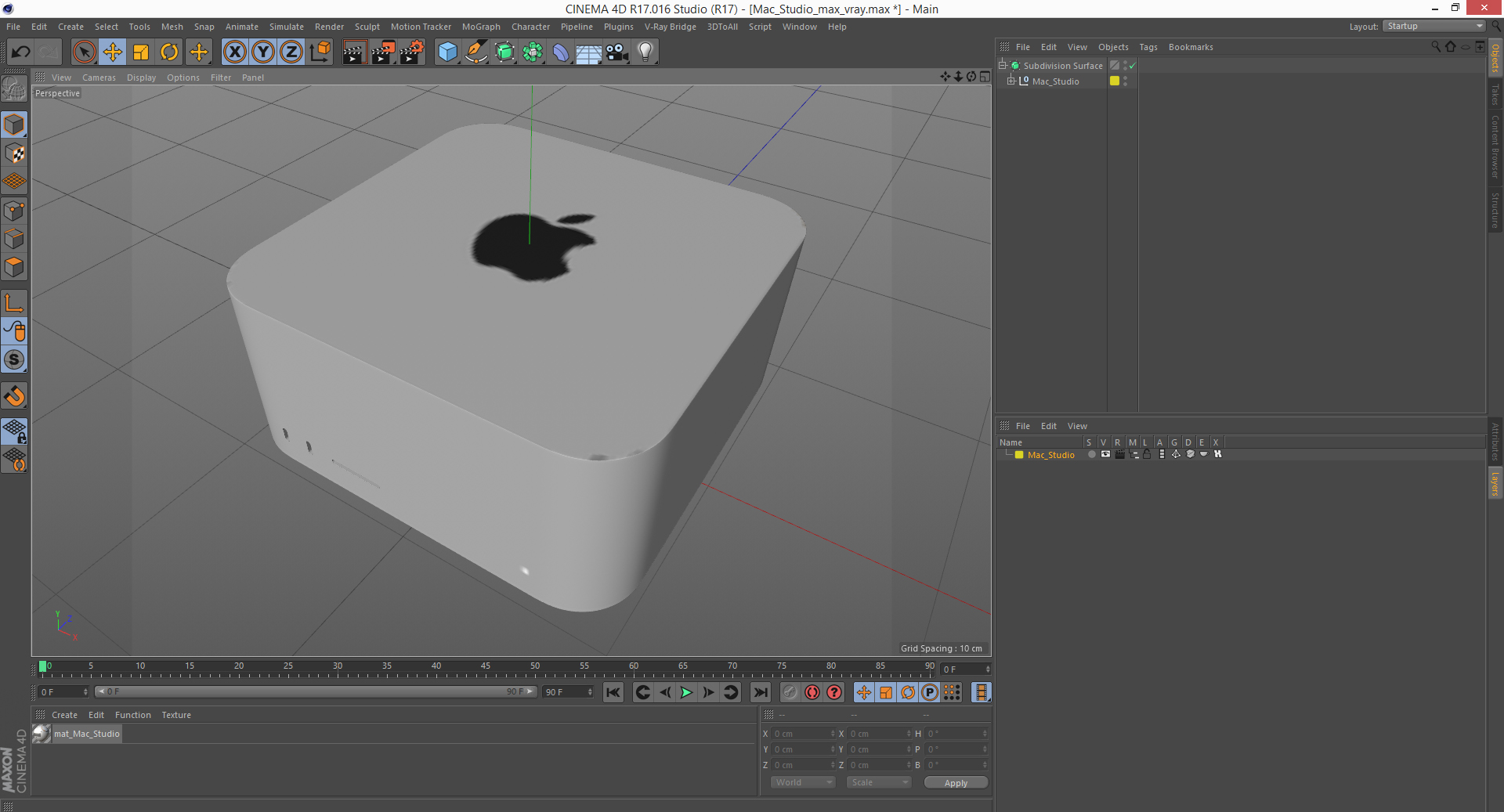The width and height of the screenshot is (1504, 812).
Task: Add a Cube primitive object
Action: 447,52
